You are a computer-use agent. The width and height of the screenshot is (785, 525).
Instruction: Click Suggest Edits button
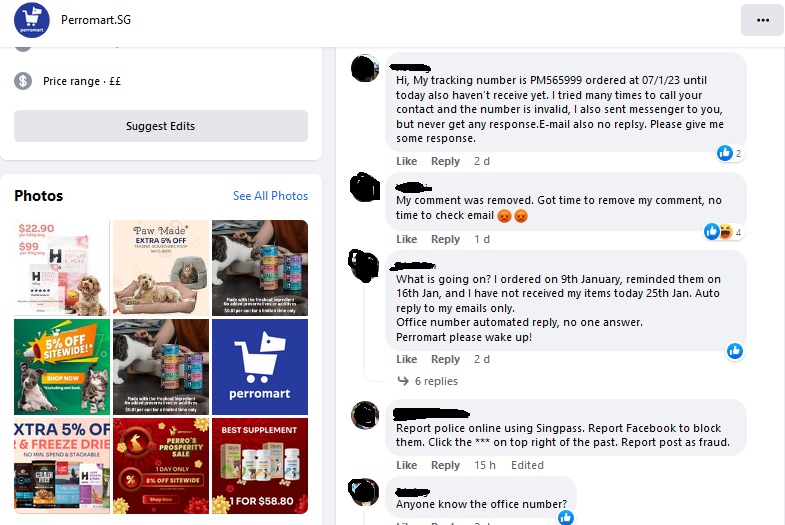tap(161, 126)
